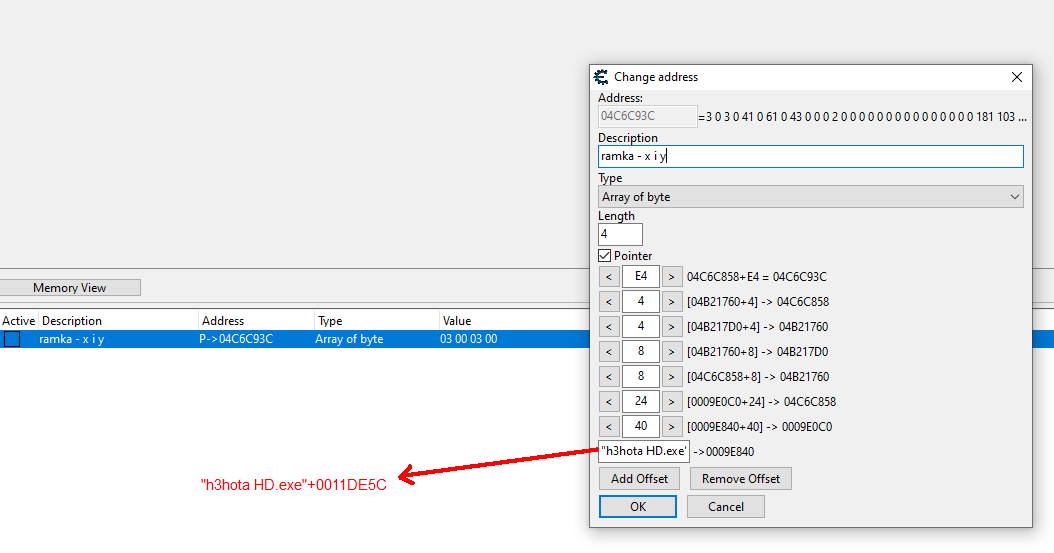The width and height of the screenshot is (1054, 553).
Task: Increase the E4 offset with right arrow
Action: click(672, 277)
